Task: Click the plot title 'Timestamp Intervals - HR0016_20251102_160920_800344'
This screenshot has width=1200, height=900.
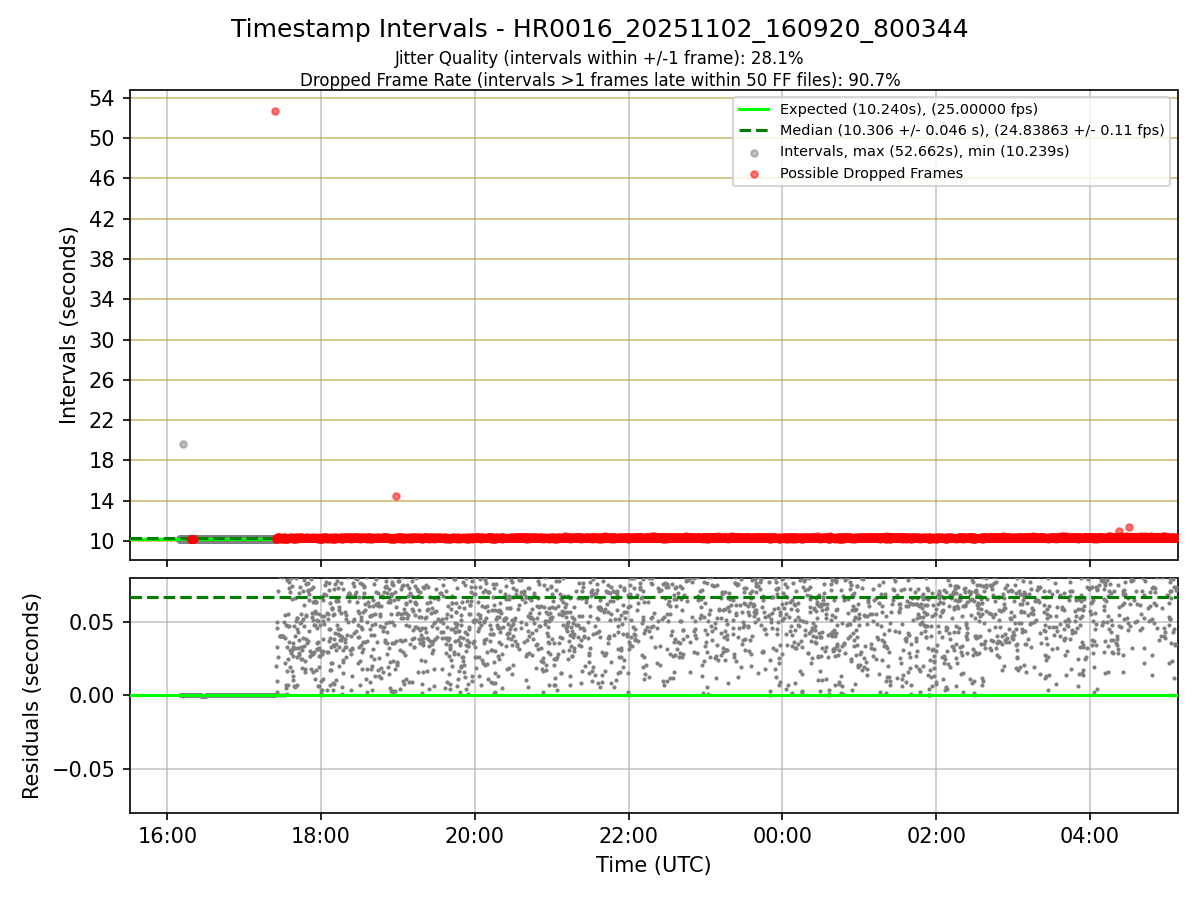Action: click(x=599, y=29)
